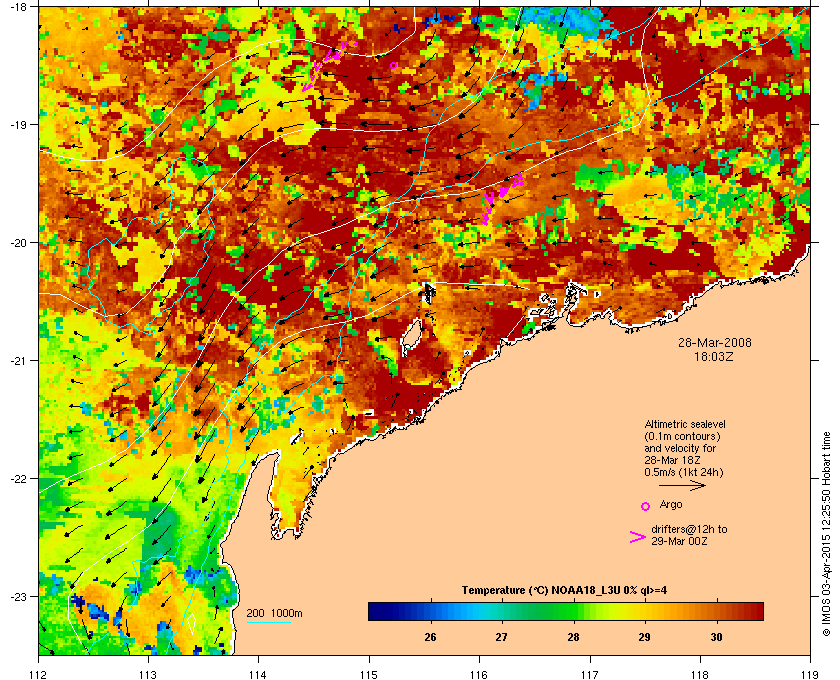Click the Argo circle symbol in the legend
This screenshot has height=680, width=840.
click(646, 506)
